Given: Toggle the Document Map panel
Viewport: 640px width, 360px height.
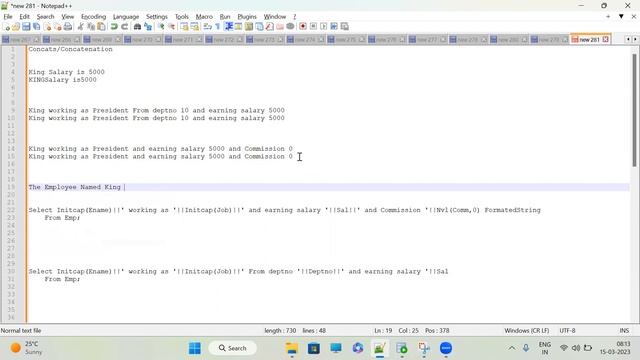Looking at the screenshot, I should pos(249,27).
